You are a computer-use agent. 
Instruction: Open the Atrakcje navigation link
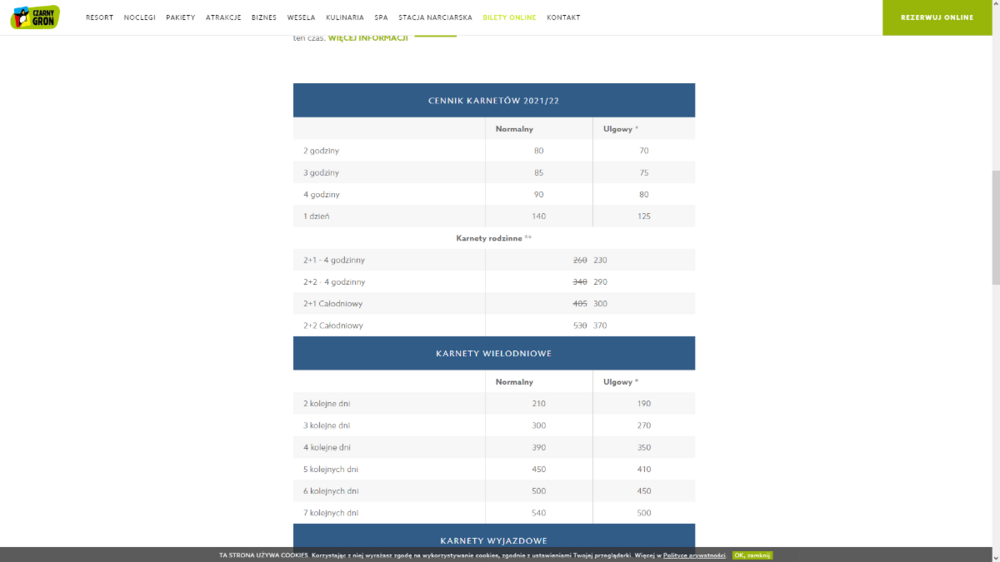[223, 18]
